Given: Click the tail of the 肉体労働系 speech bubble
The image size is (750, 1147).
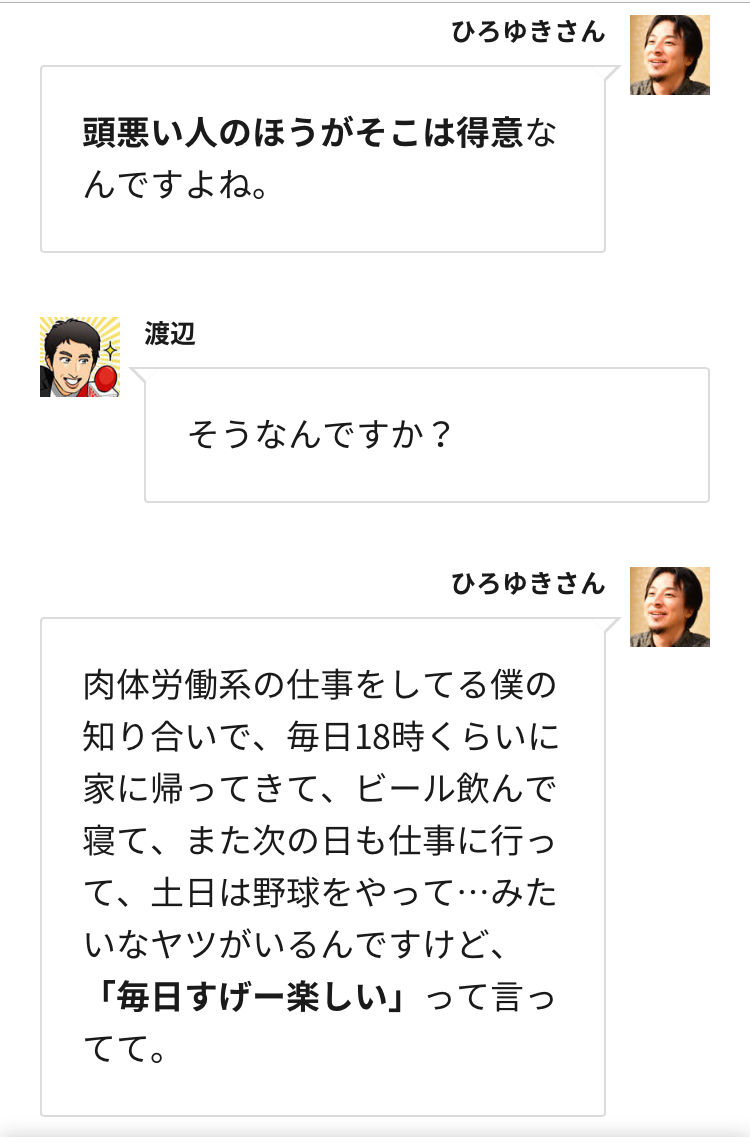Looking at the screenshot, I should point(612,625).
